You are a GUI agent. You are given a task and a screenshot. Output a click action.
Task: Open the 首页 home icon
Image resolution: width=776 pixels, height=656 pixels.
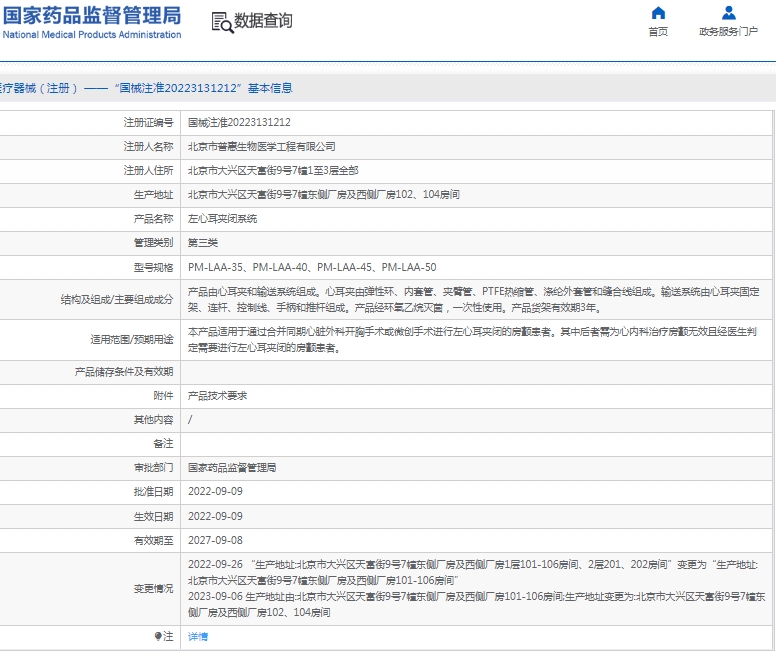point(658,13)
